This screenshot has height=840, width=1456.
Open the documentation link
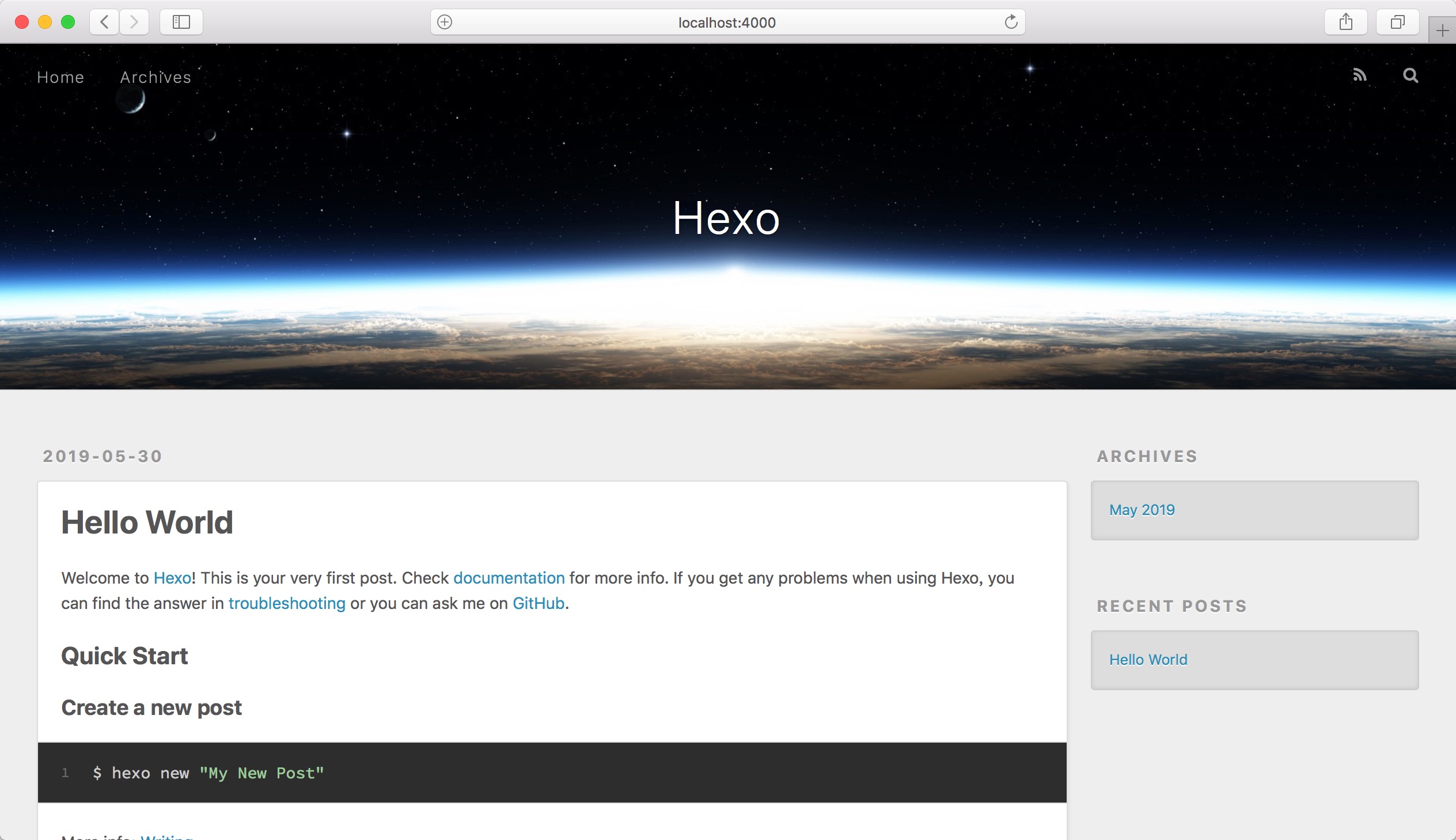pos(509,578)
